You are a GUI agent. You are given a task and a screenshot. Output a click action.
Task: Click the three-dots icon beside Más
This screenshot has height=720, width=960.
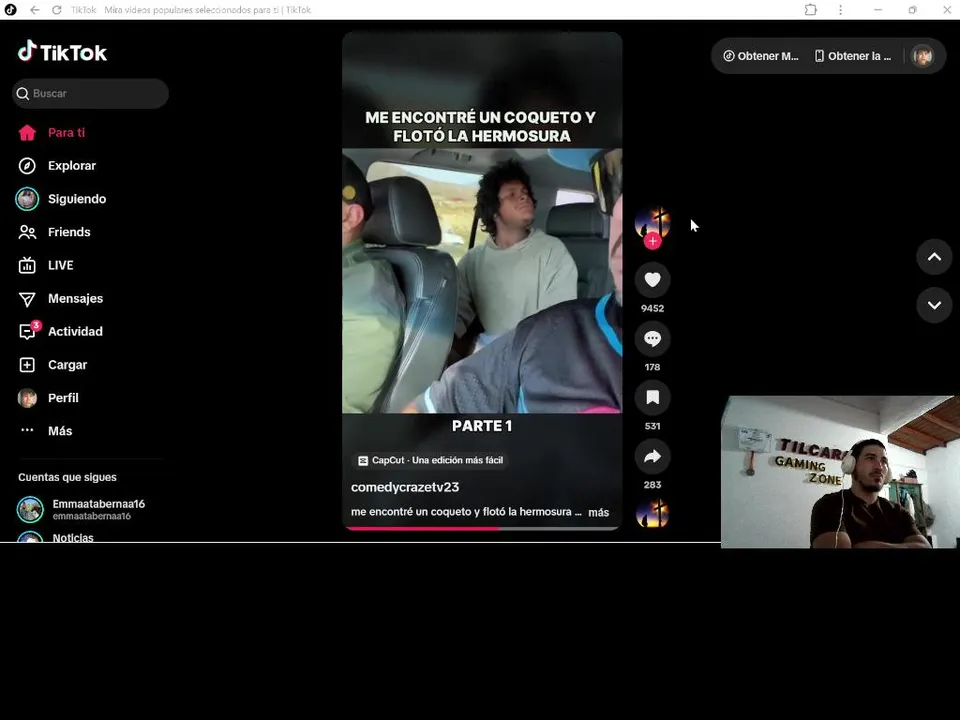click(x=27, y=430)
